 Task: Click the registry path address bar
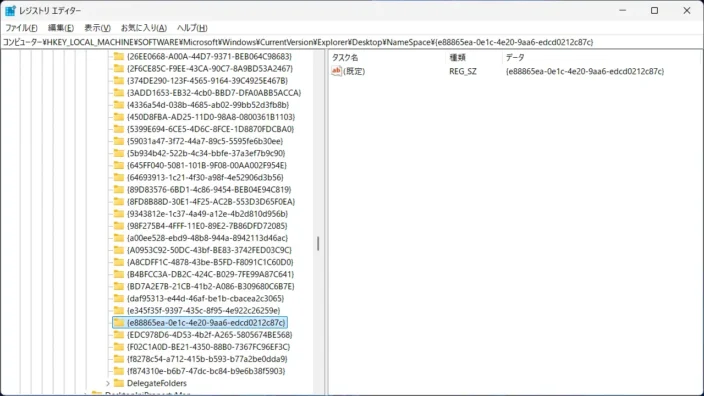(x=352, y=42)
